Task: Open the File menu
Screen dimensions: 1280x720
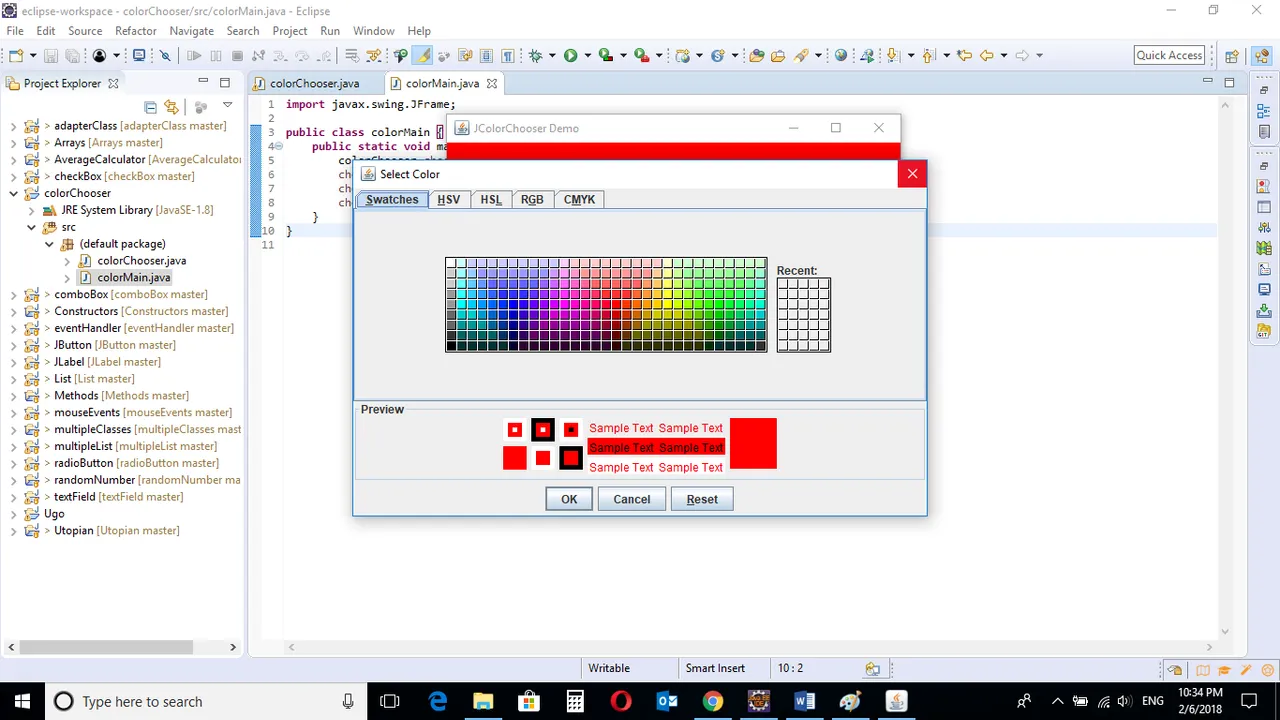Action: tap(15, 31)
